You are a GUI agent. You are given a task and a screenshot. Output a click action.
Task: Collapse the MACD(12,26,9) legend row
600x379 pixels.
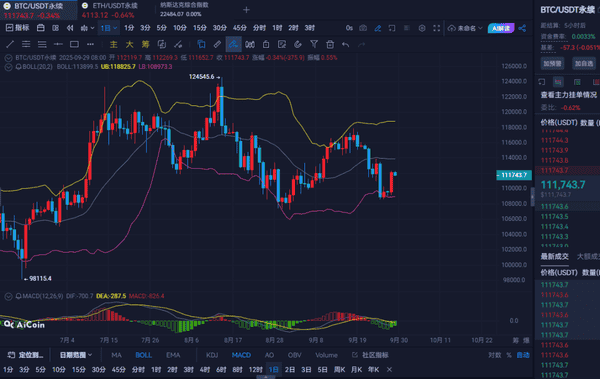pyautogui.click(x=8, y=296)
